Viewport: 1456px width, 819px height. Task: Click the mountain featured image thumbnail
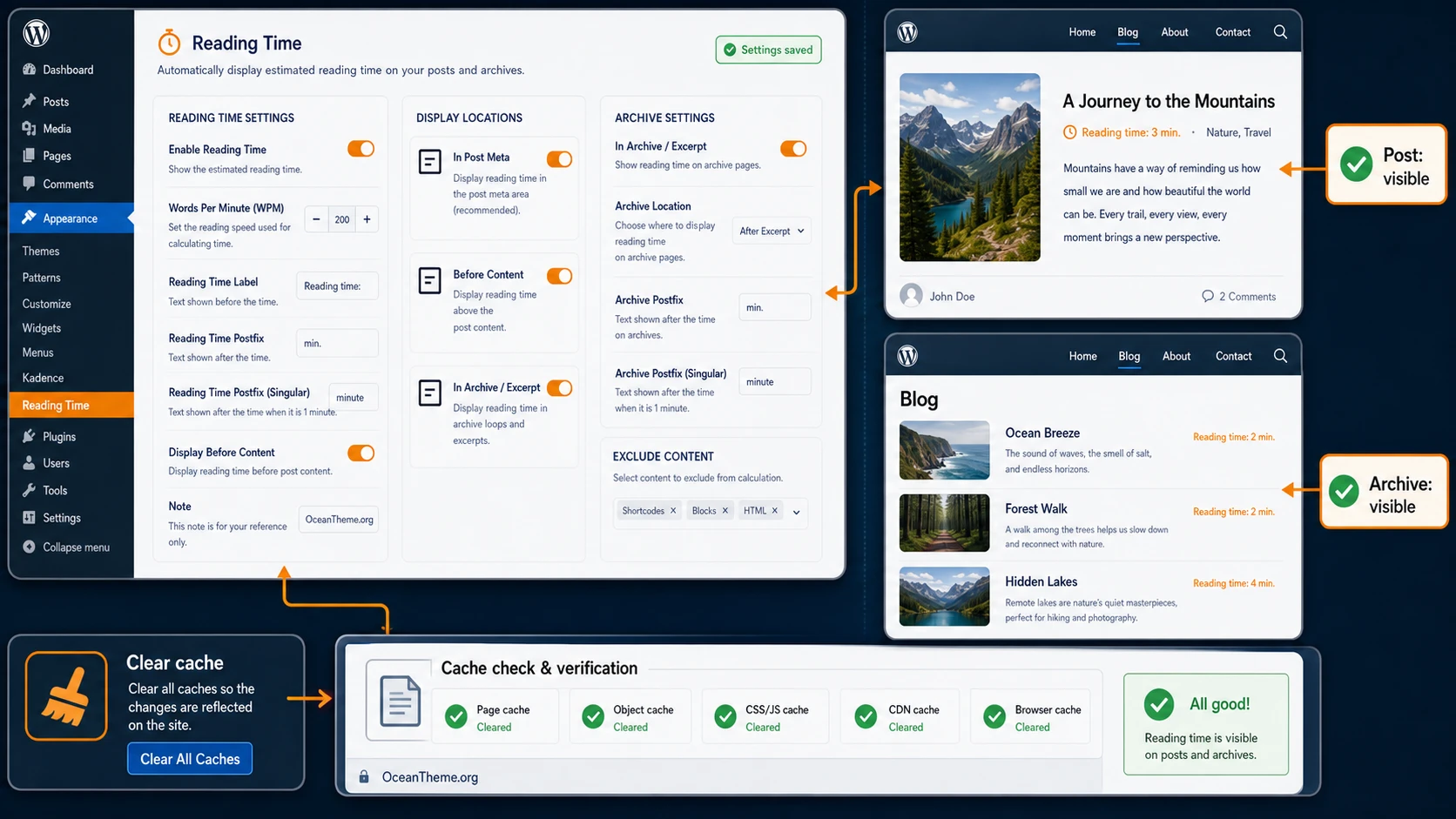click(969, 167)
